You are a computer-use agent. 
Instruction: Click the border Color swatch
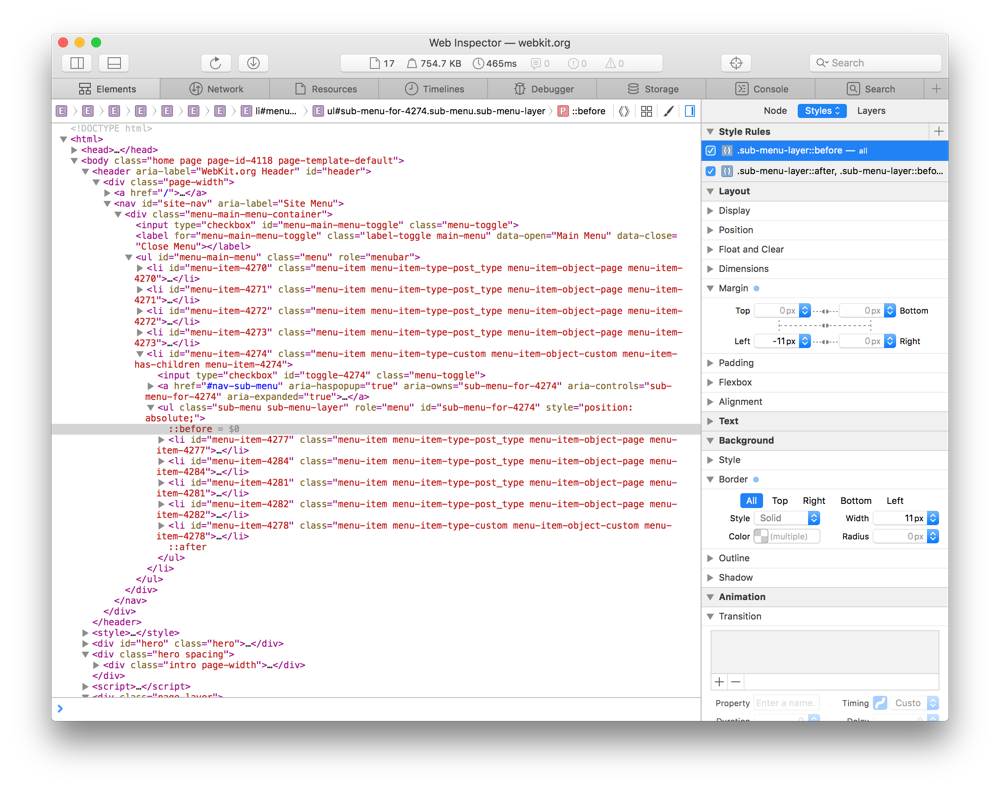point(761,537)
